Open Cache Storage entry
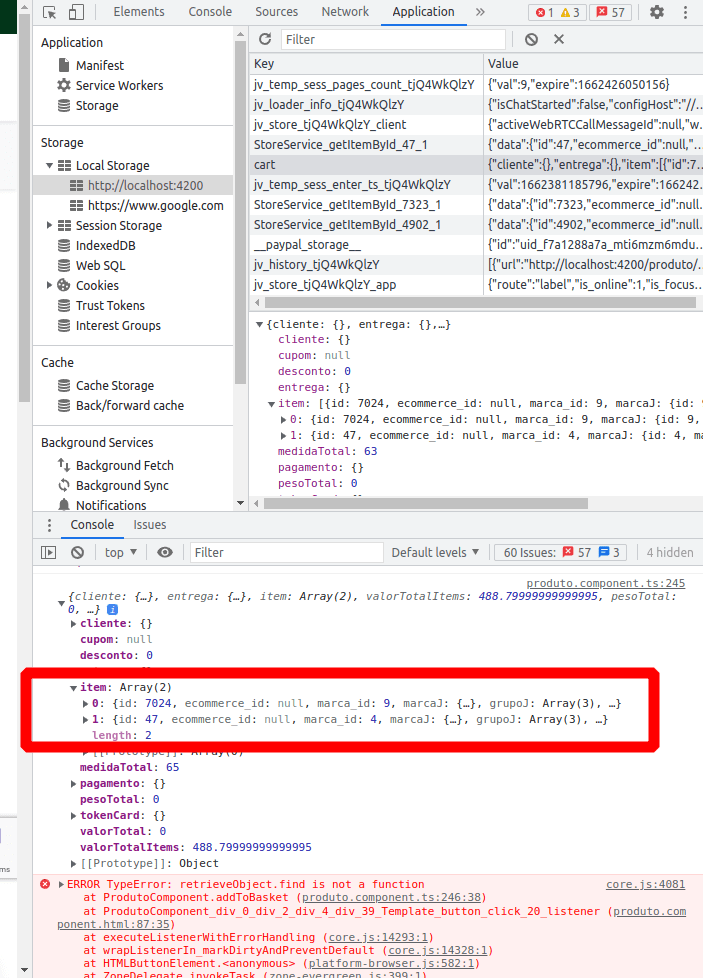Screen dimensions: 703x978 [x=114, y=385]
